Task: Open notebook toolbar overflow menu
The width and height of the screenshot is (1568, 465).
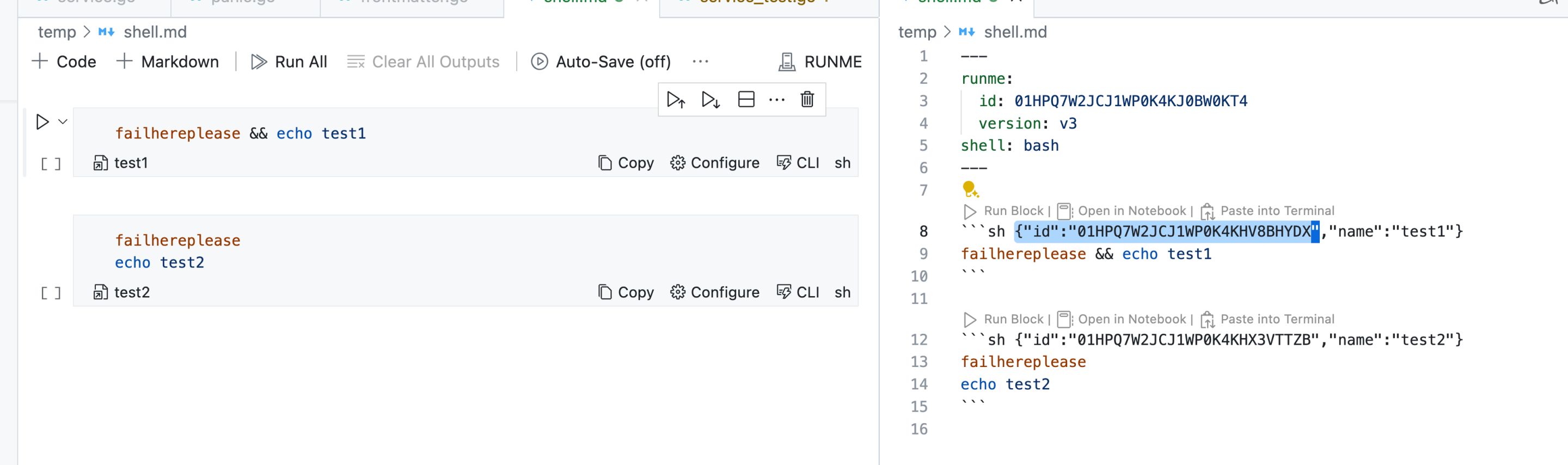Action: (x=700, y=62)
